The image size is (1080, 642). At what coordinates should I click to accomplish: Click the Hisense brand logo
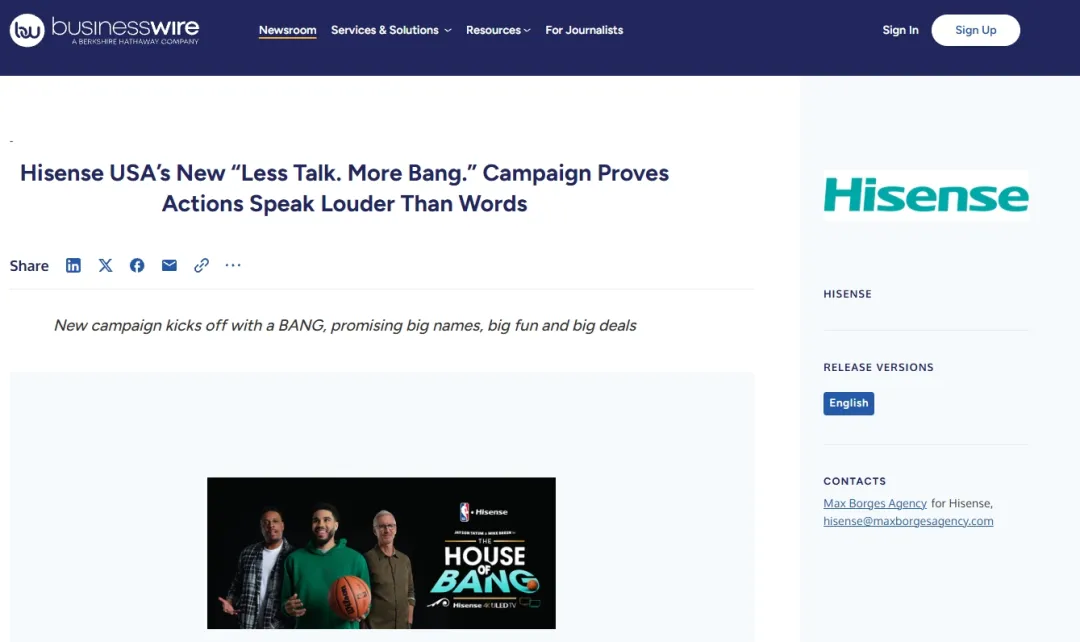tap(926, 196)
